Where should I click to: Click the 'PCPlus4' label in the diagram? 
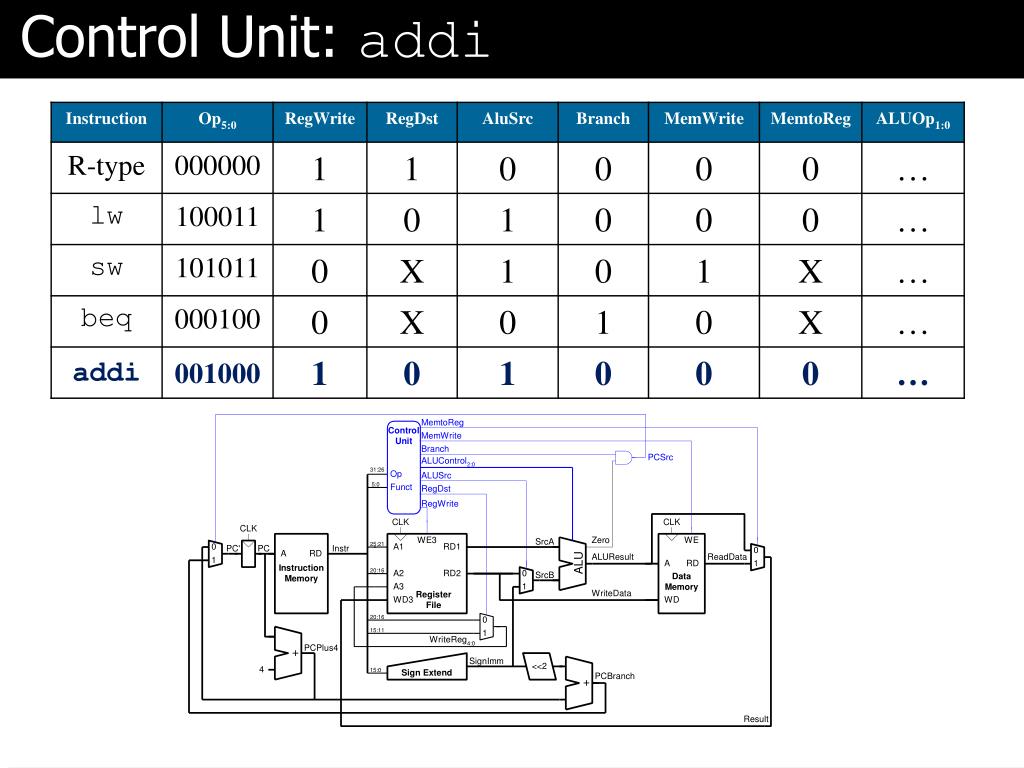tap(321, 648)
